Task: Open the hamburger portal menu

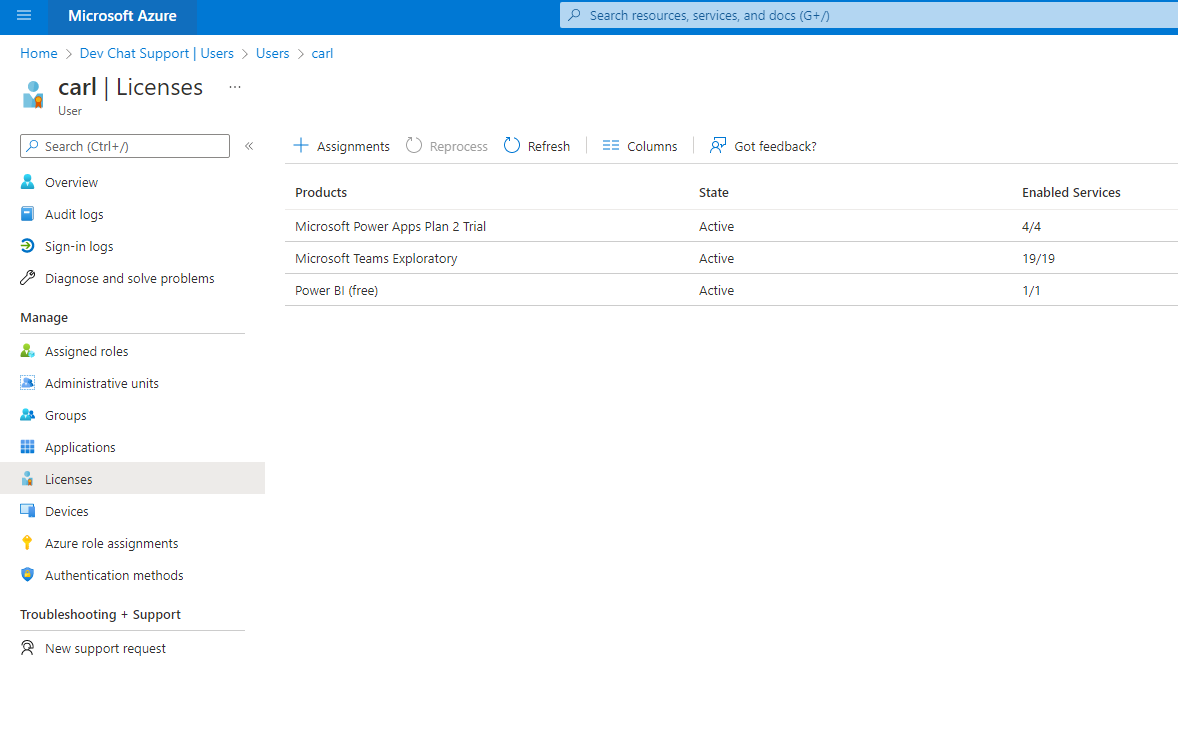Action: click(24, 15)
